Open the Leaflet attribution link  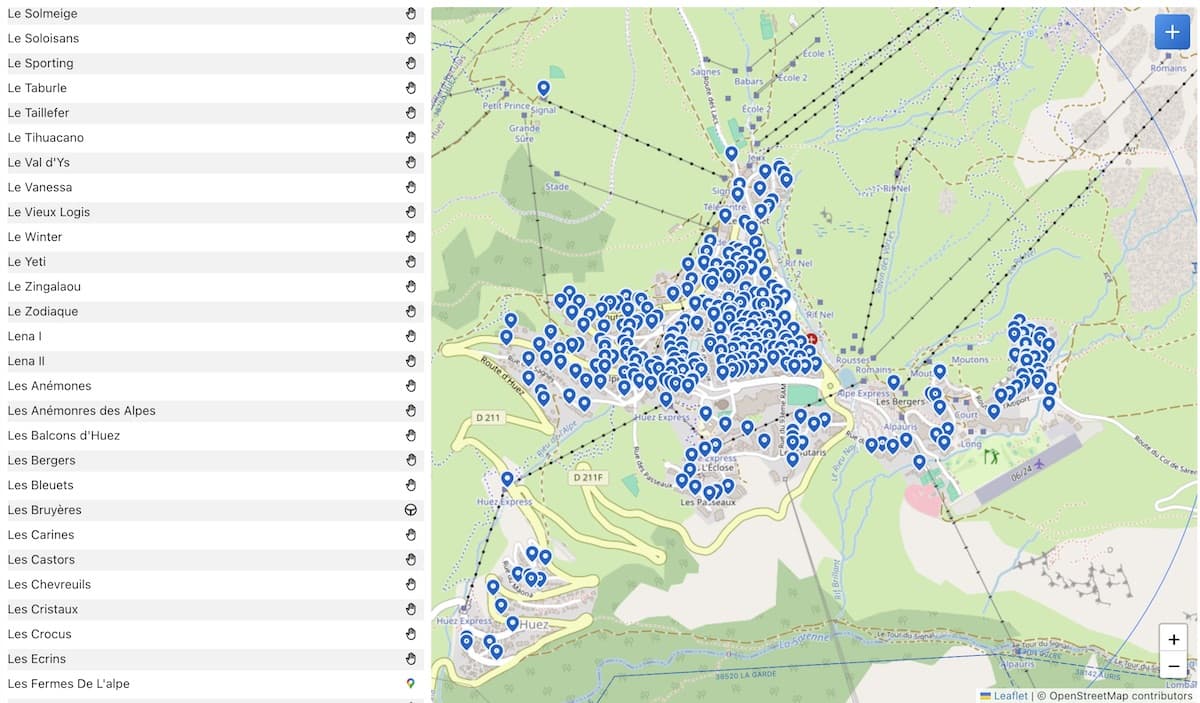1009,695
